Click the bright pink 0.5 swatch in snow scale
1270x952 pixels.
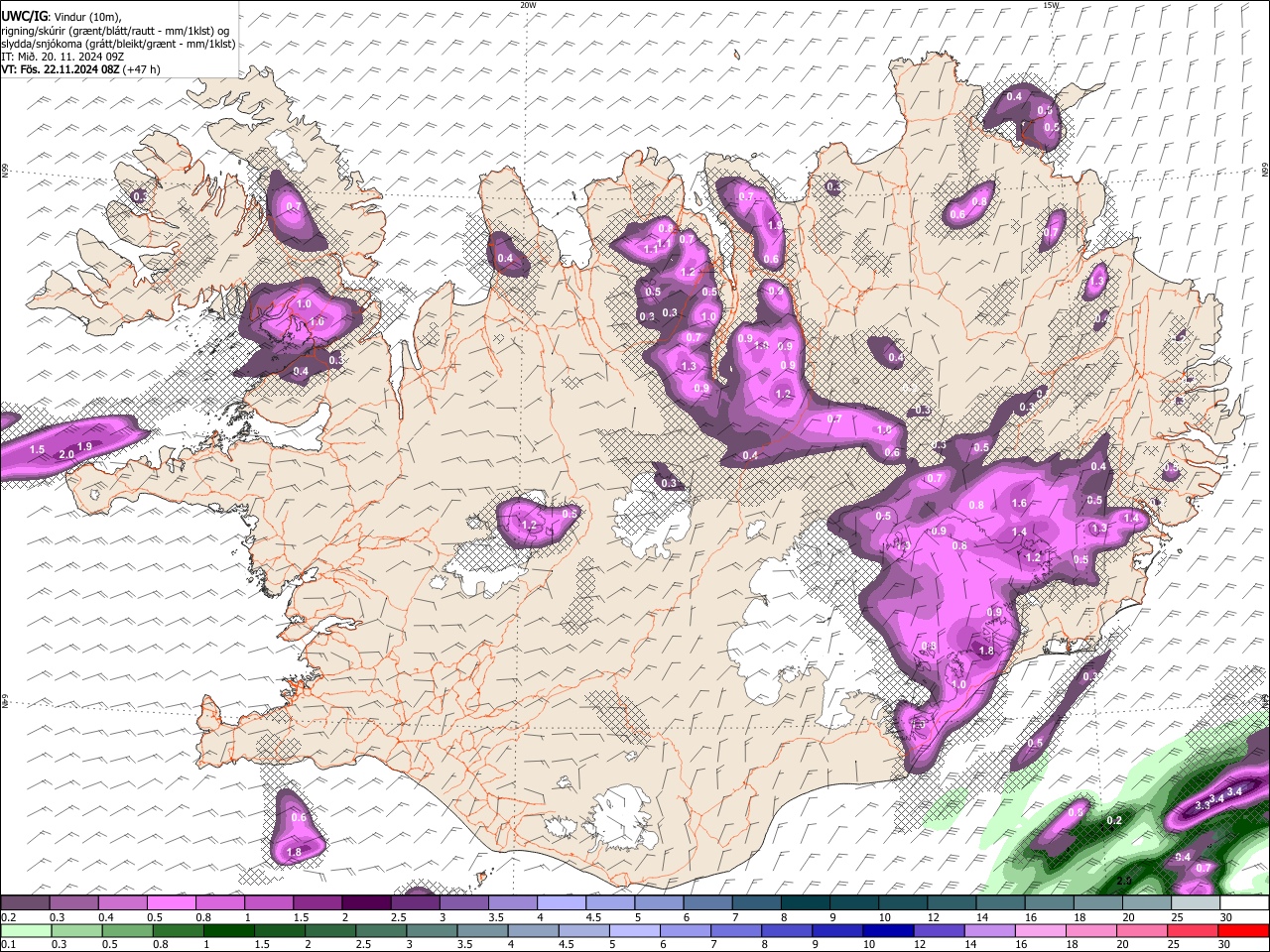(x=171, y=903)
